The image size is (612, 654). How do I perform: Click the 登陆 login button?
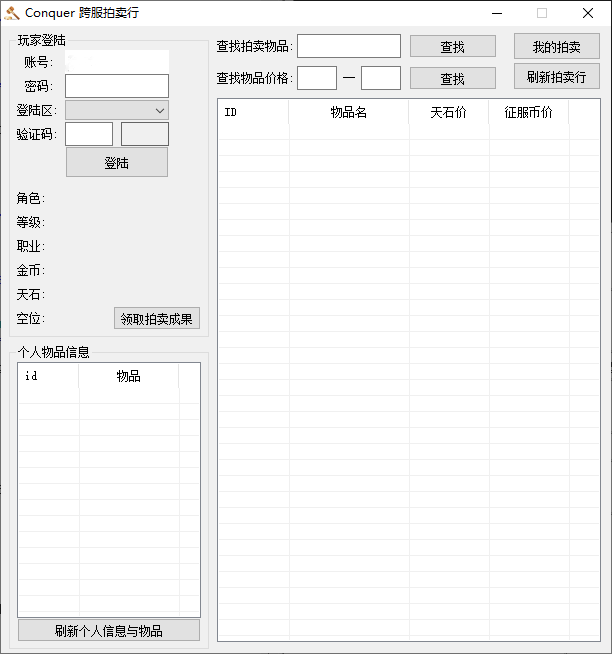(117, 162)
